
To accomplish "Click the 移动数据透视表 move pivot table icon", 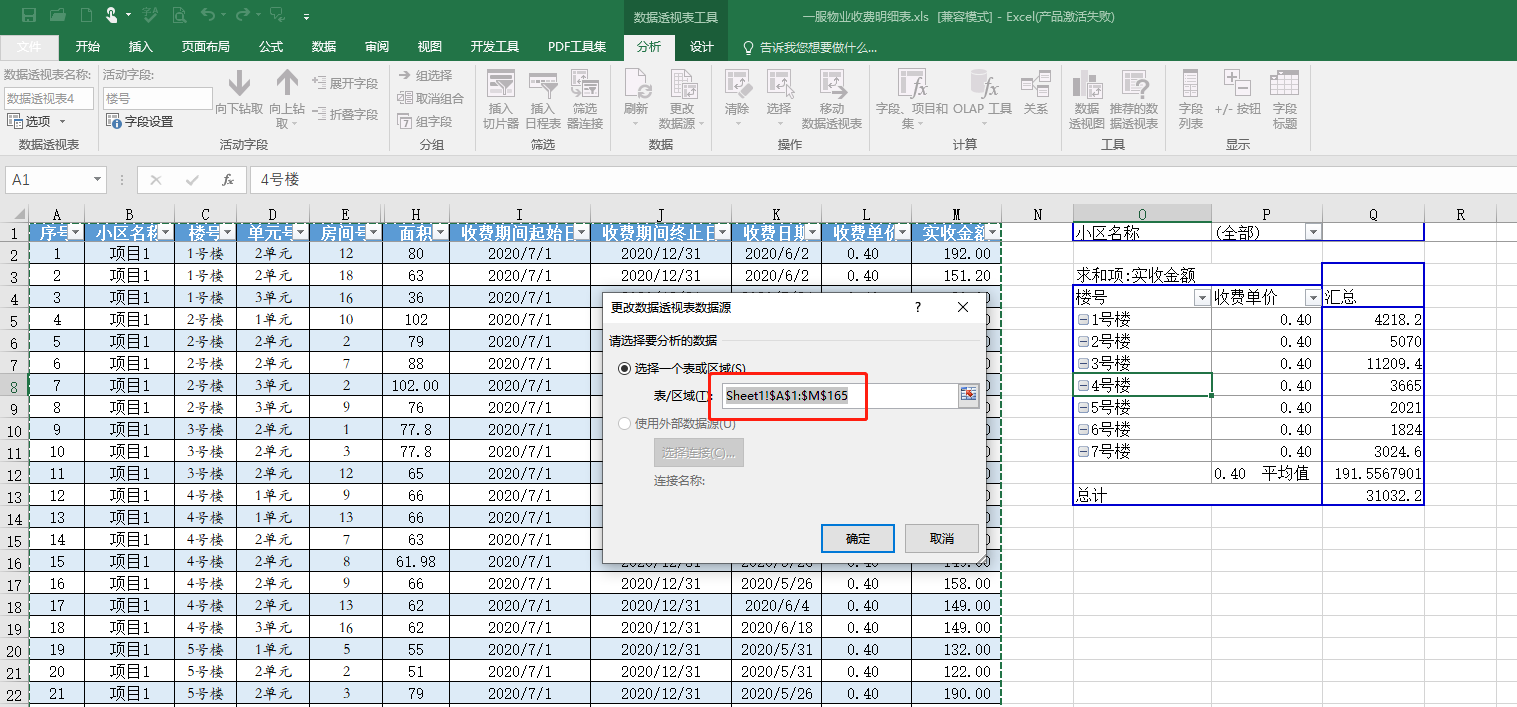I will tap(832, 83).
